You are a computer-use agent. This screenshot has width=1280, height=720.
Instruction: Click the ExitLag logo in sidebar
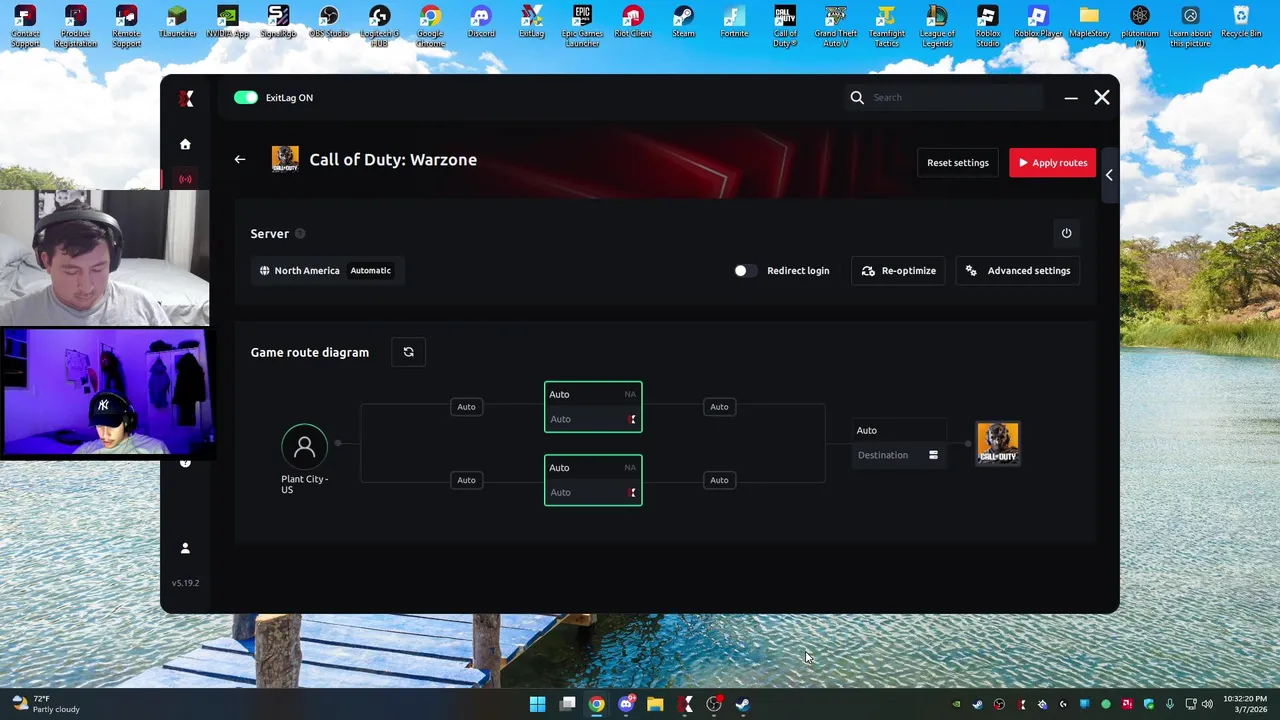coord(185,98)
